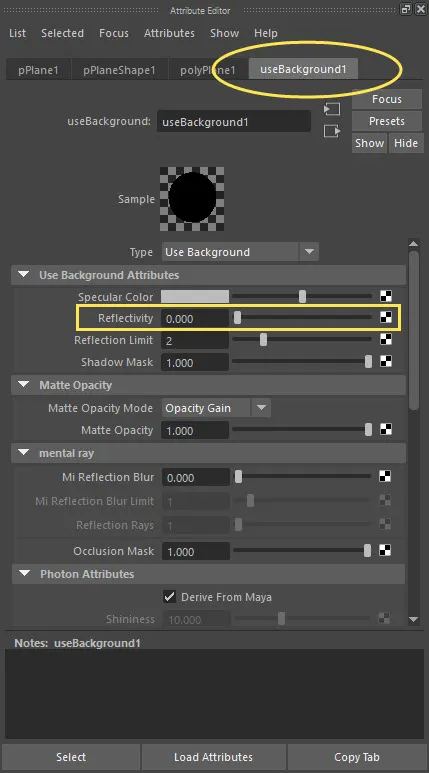Viewport: 429px width, 773px height.
Task: Click the vertical scrollbar thumb
Action: click(x=414, y=330)
